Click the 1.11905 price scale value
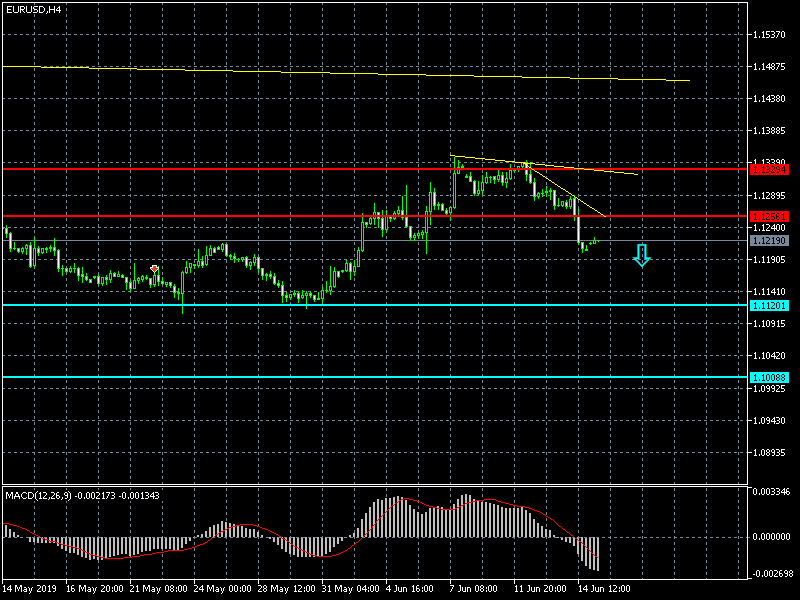The width and height of the screenshot is (800, 600). coord(769,260)
